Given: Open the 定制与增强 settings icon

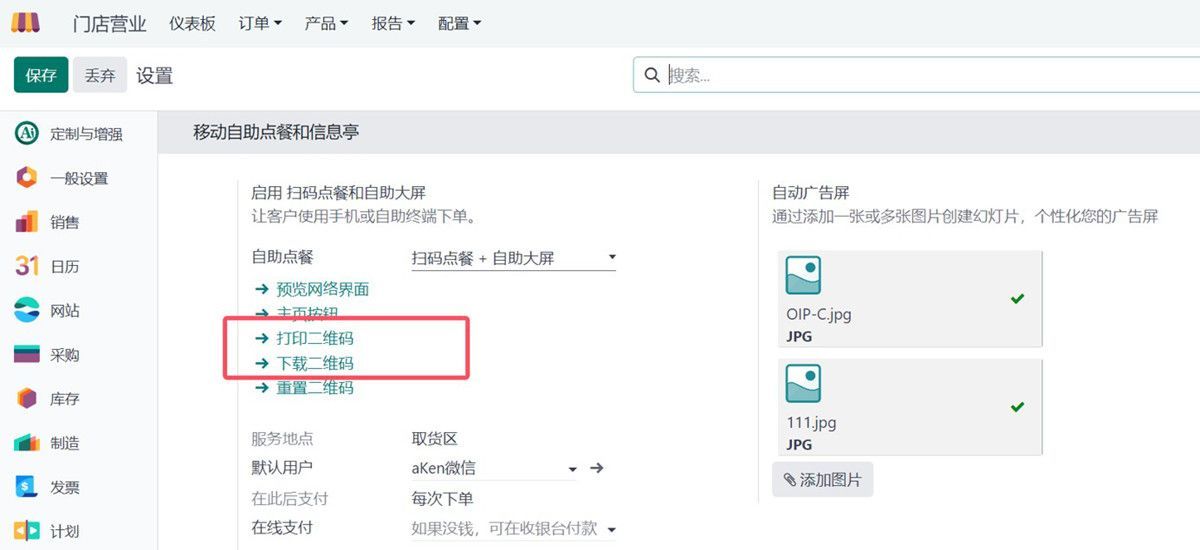Looking at the screenshot, I should (27, 133).
